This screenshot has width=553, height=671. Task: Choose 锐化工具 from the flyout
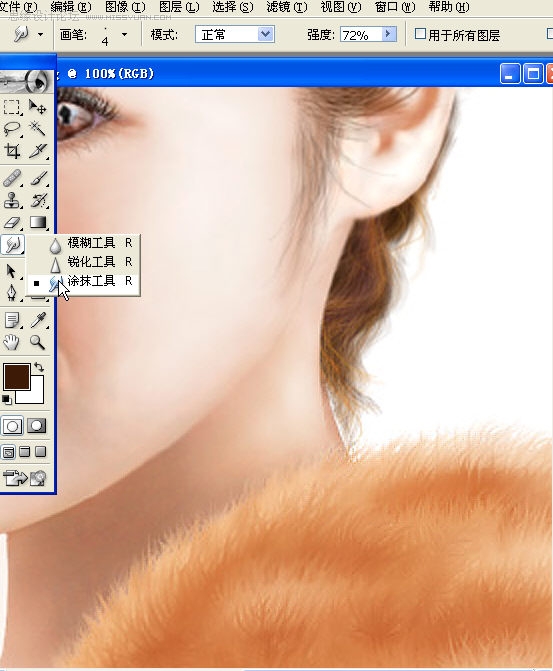point(83,262)
